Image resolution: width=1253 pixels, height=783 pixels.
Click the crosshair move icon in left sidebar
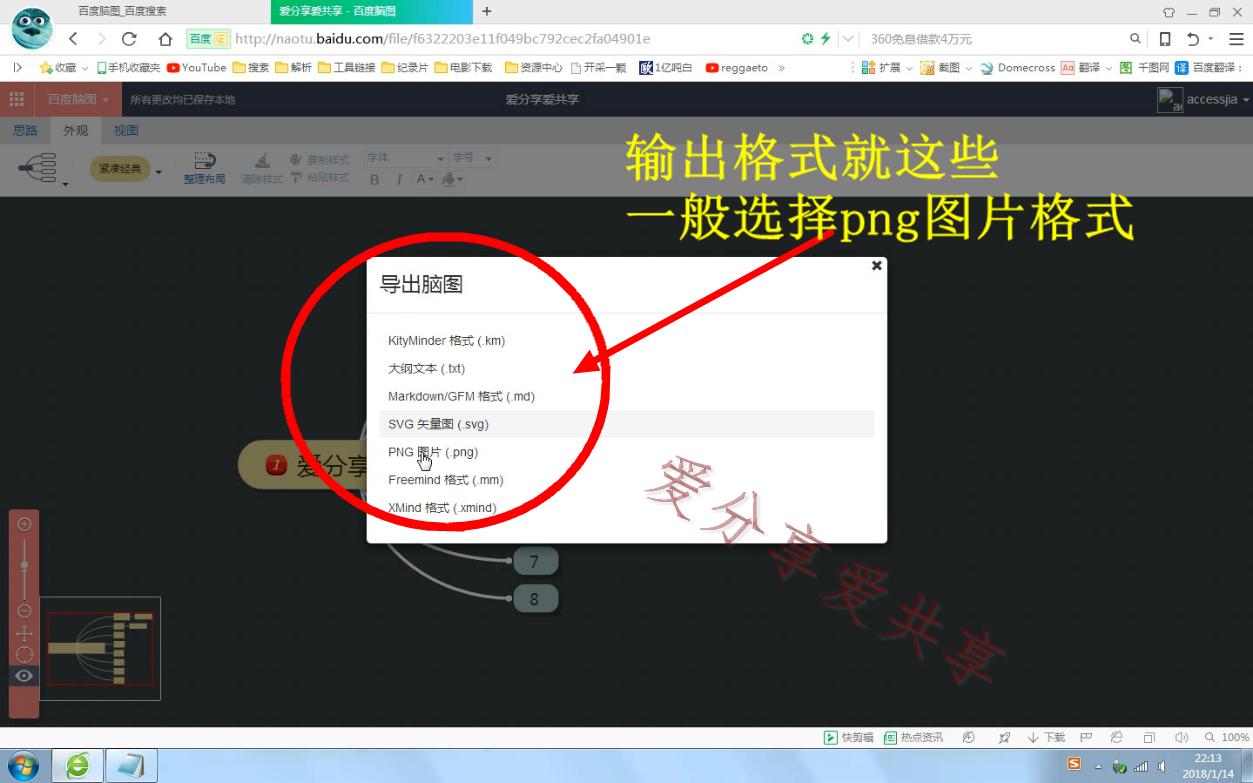(26, 633)
